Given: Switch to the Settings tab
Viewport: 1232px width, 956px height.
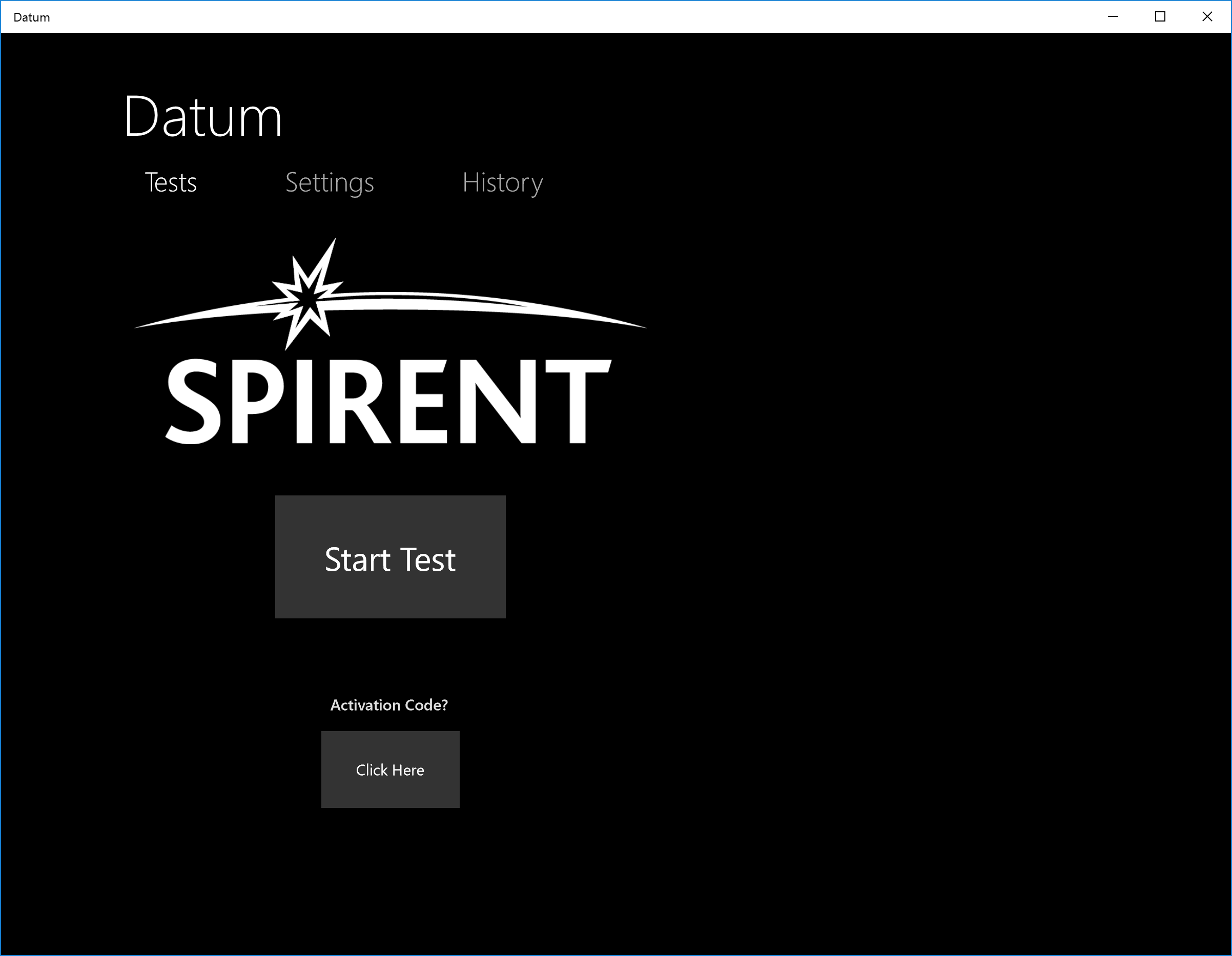Looking at the screenshot, I should point(330,183).
